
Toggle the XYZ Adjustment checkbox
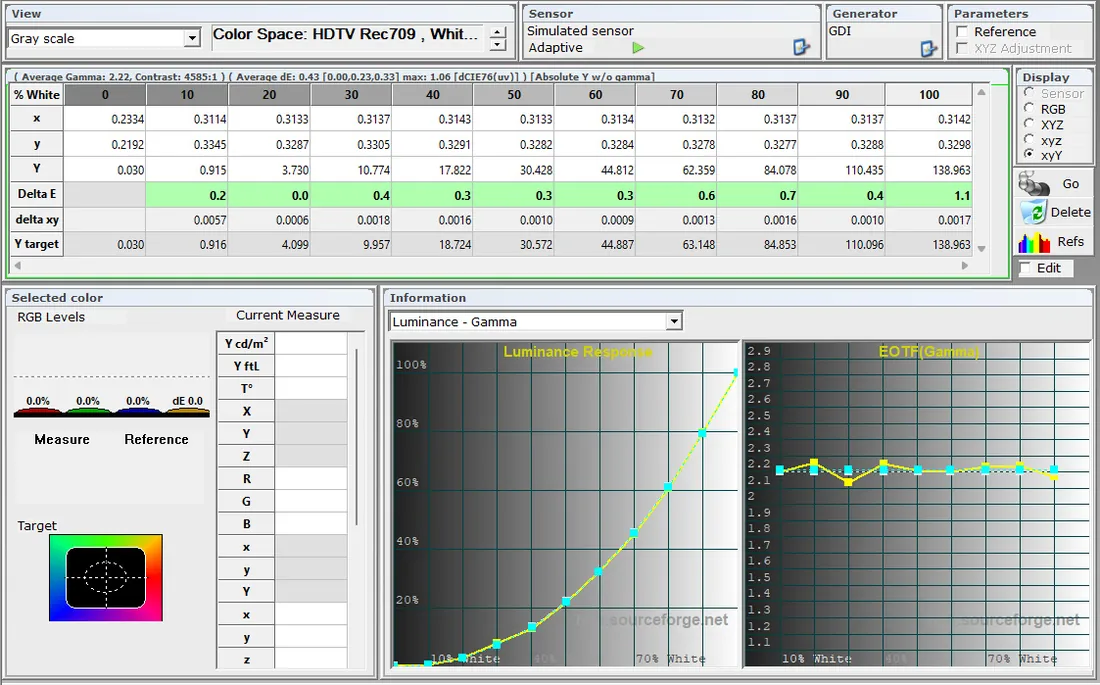click(962, 48)
